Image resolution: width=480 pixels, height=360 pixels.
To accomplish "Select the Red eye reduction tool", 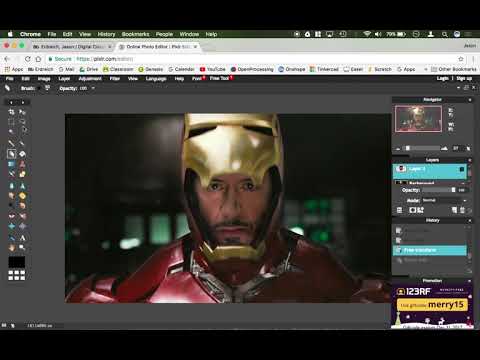I will pos(12,216).
